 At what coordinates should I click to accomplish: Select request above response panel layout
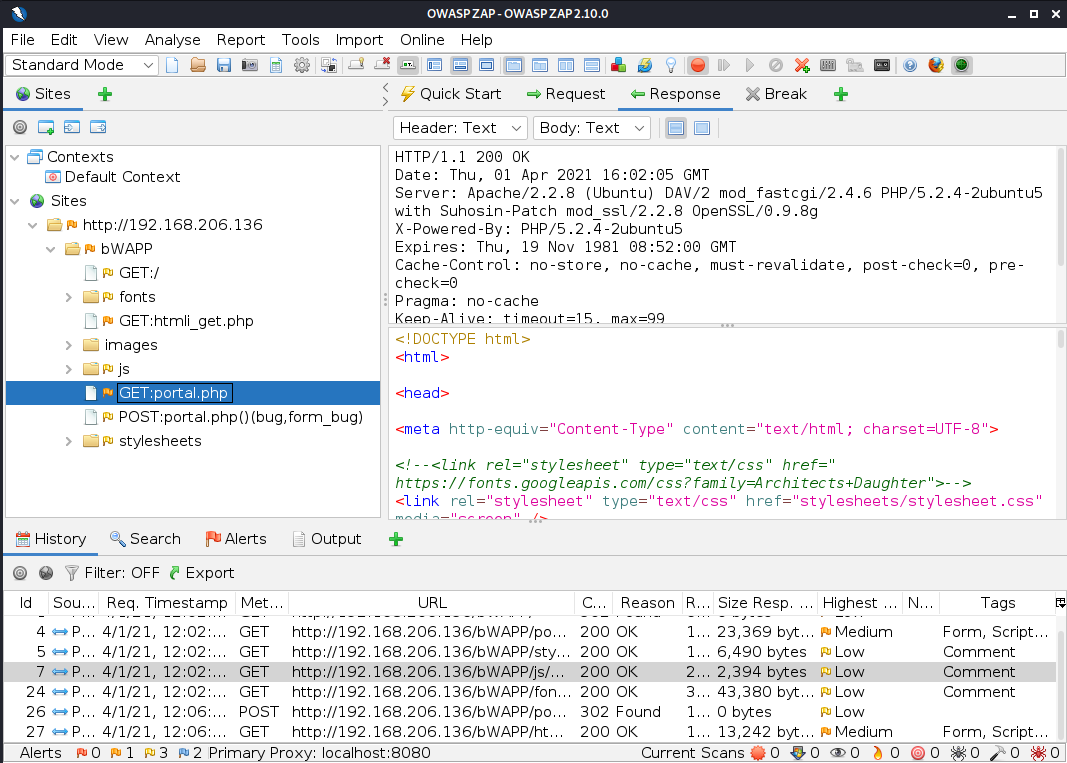tap(592, 65)
